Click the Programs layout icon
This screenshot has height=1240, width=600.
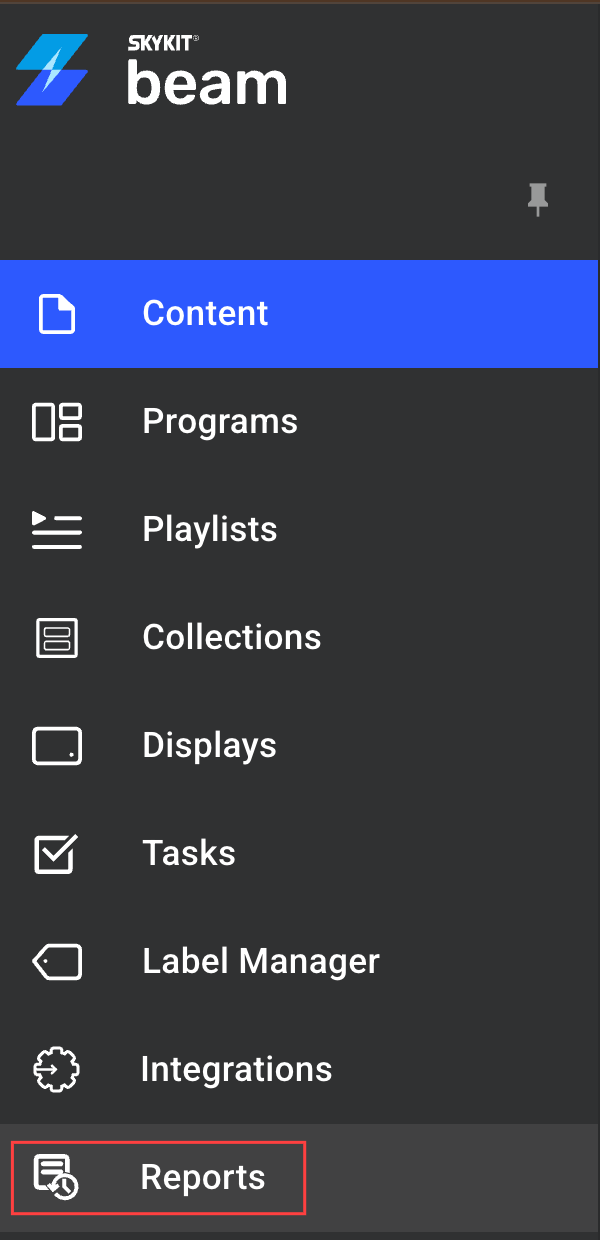(x=57, y=422)
